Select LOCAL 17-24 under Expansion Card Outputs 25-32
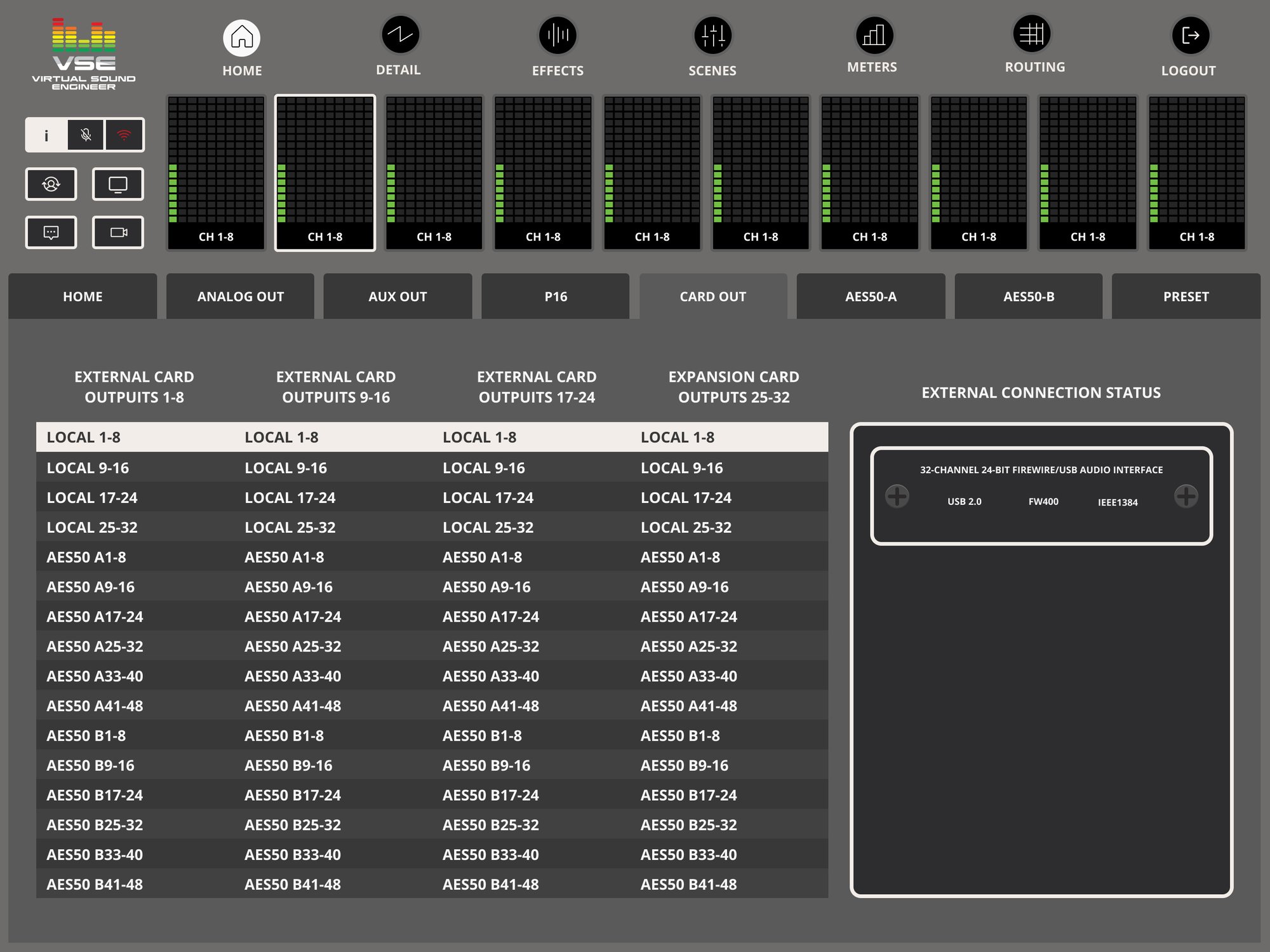The width and height of the screenshot is (1270, 952). 686,497
